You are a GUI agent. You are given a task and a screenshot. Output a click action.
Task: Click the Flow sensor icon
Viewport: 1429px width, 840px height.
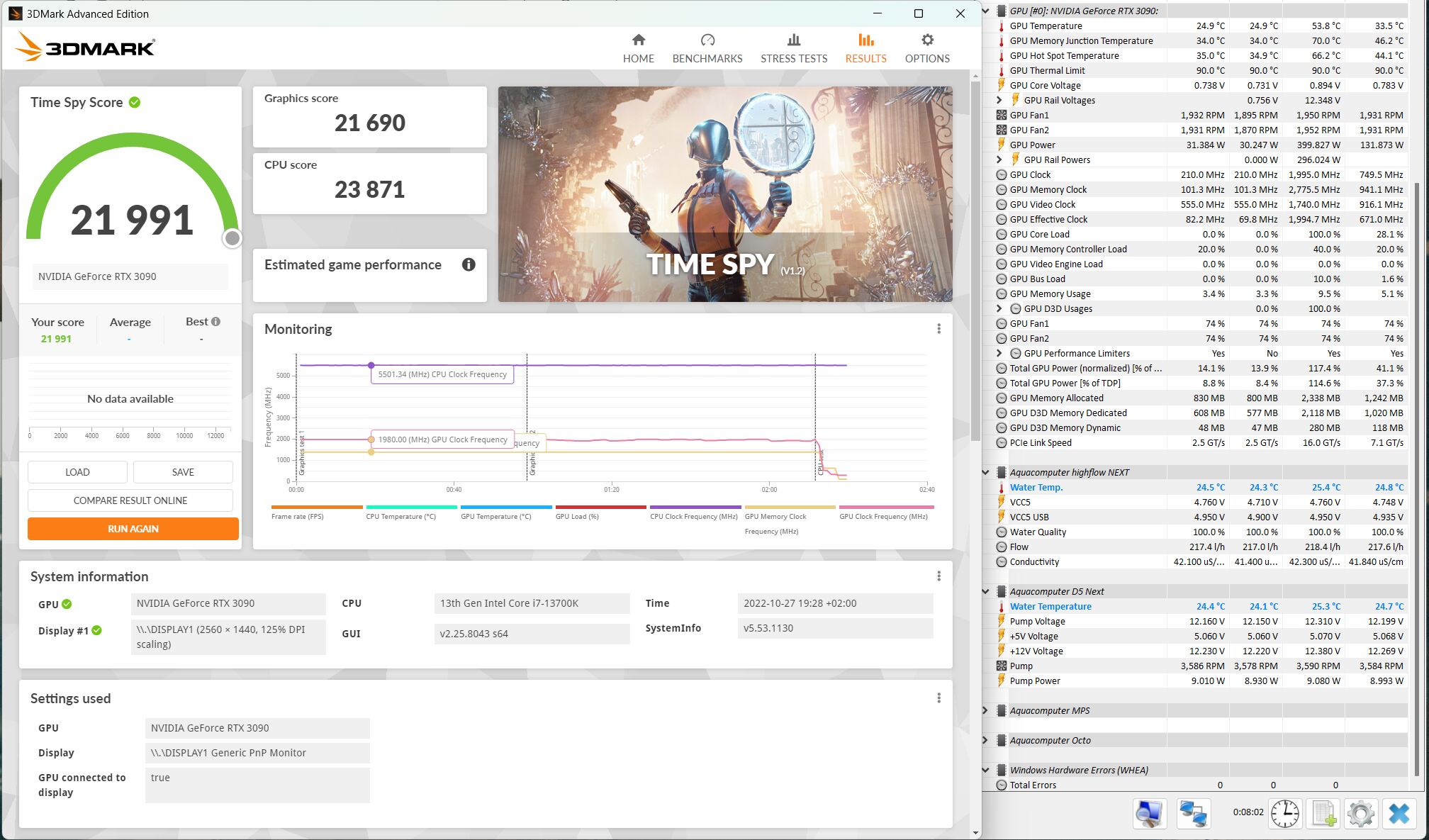click(1001, 547)
